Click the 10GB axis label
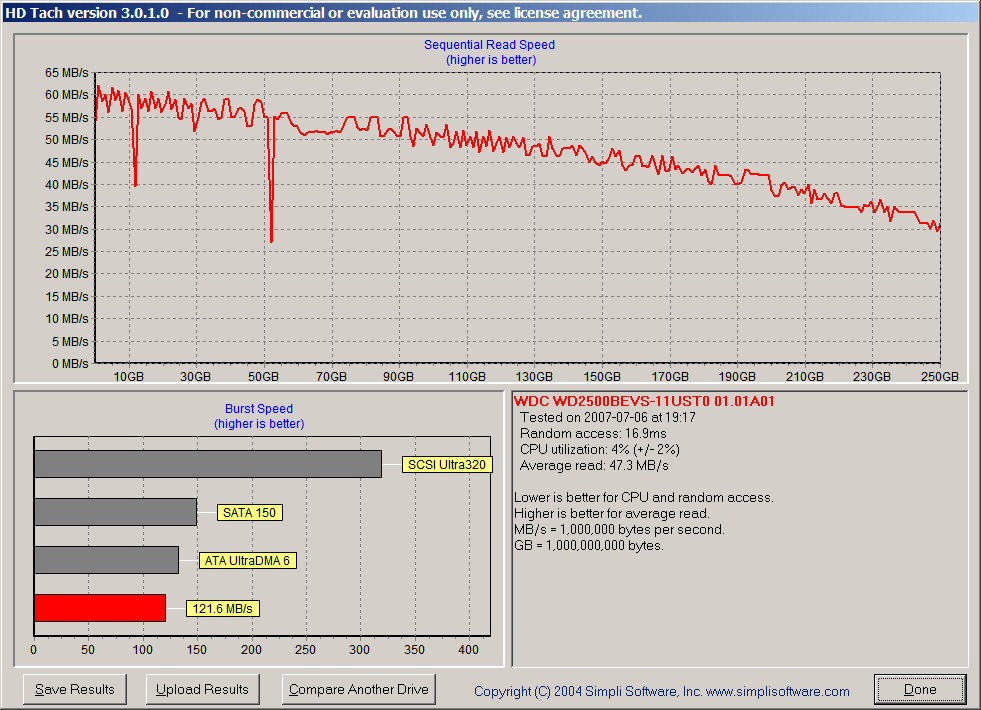The image size is (981, 710). point(128,377)
